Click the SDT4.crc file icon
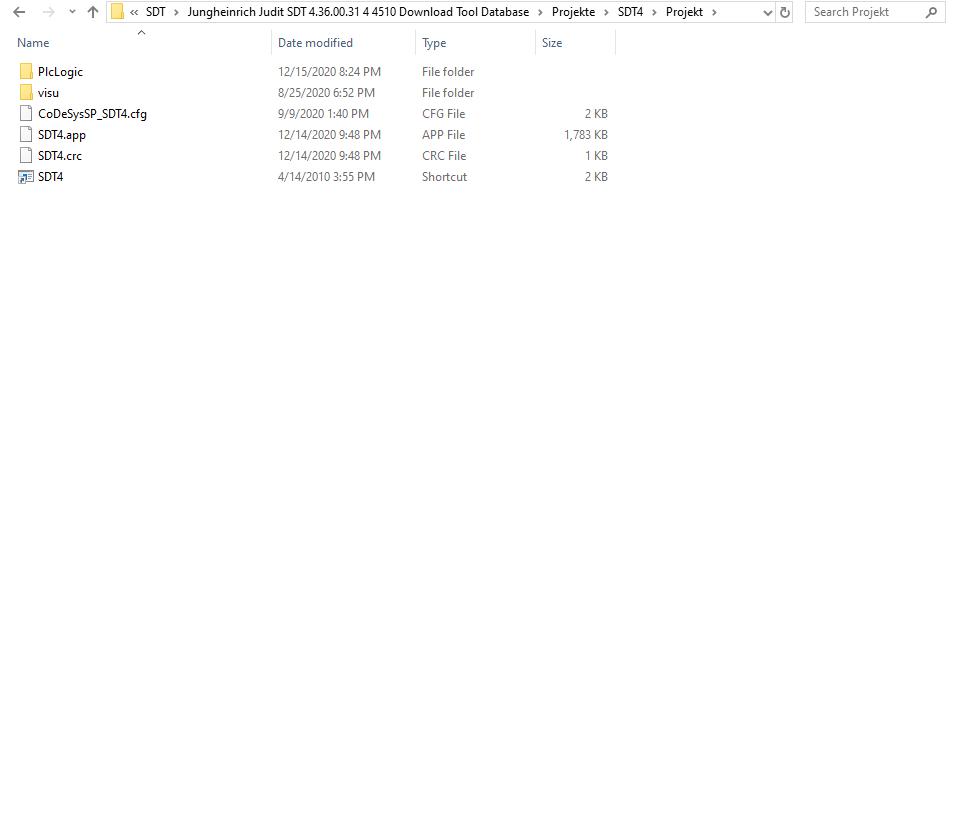The width and height of the screenshot is (959, 820). click(x=25, y=155)
